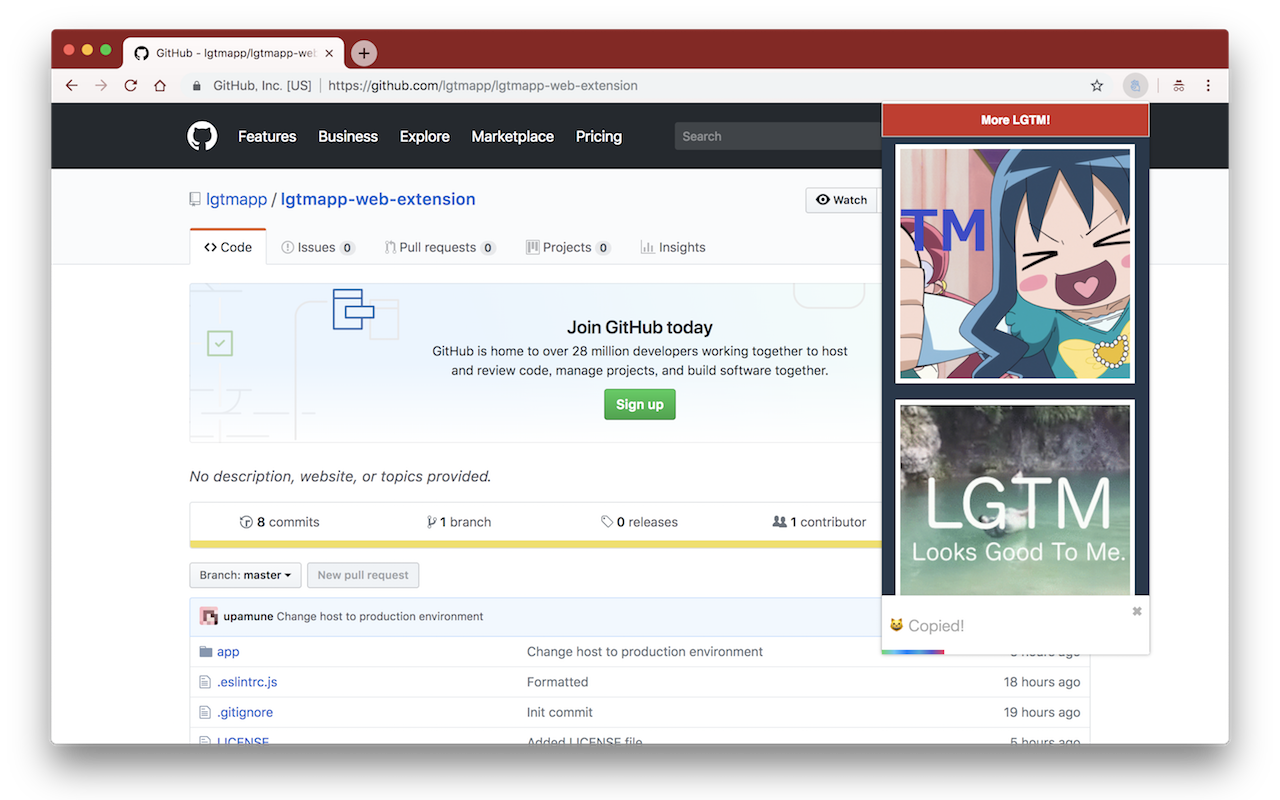Open the app folder link
Screen dimensions: 1280x800
click(228, 651)
